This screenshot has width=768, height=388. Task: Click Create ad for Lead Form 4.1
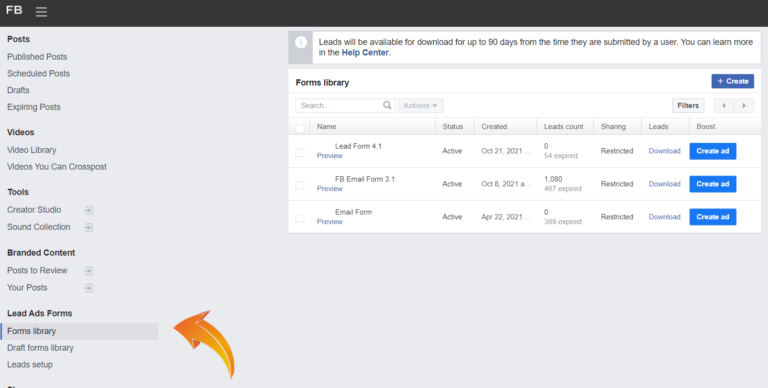[x=713, y=151]
